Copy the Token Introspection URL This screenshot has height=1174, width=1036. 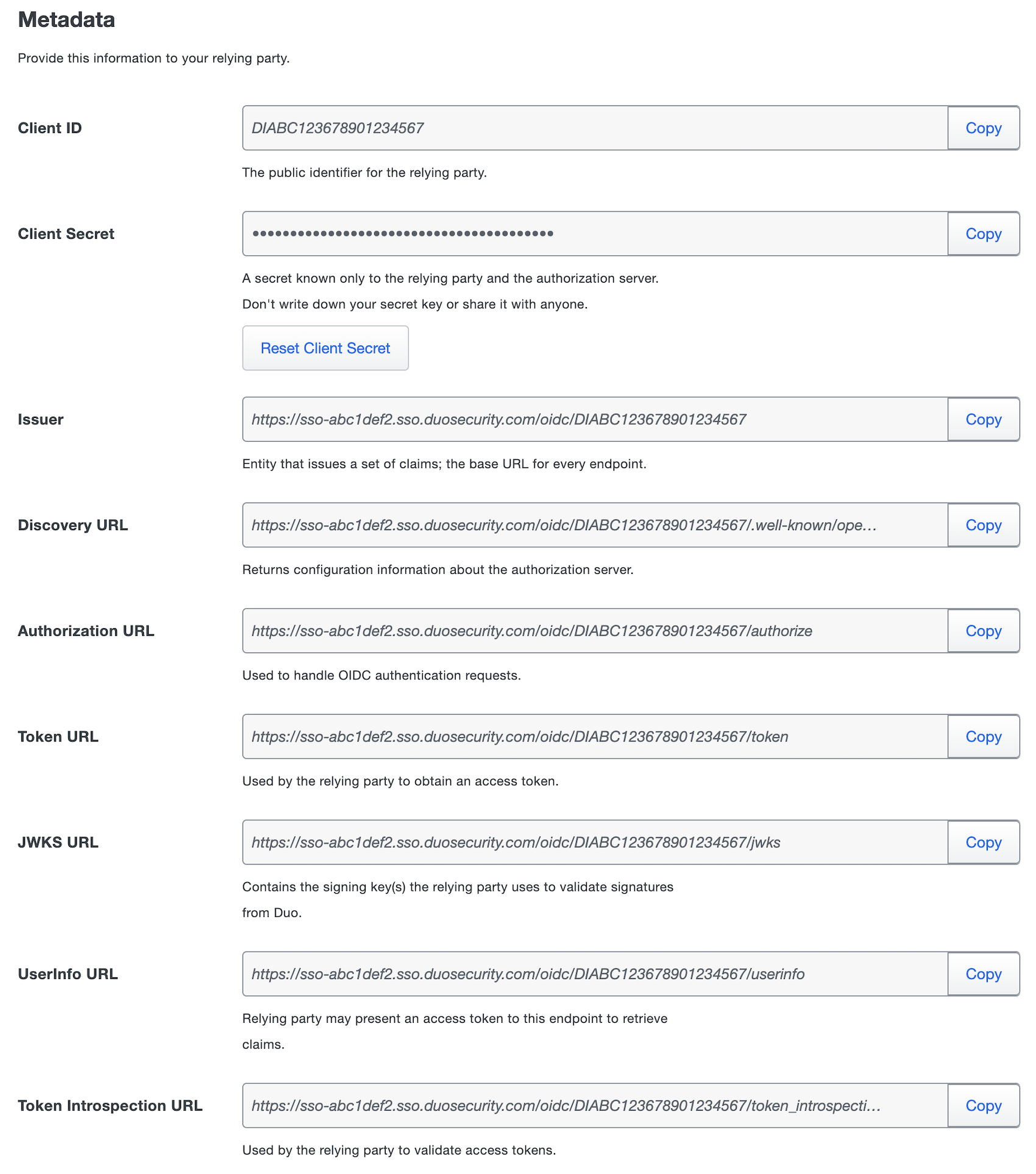point(983,1106)
